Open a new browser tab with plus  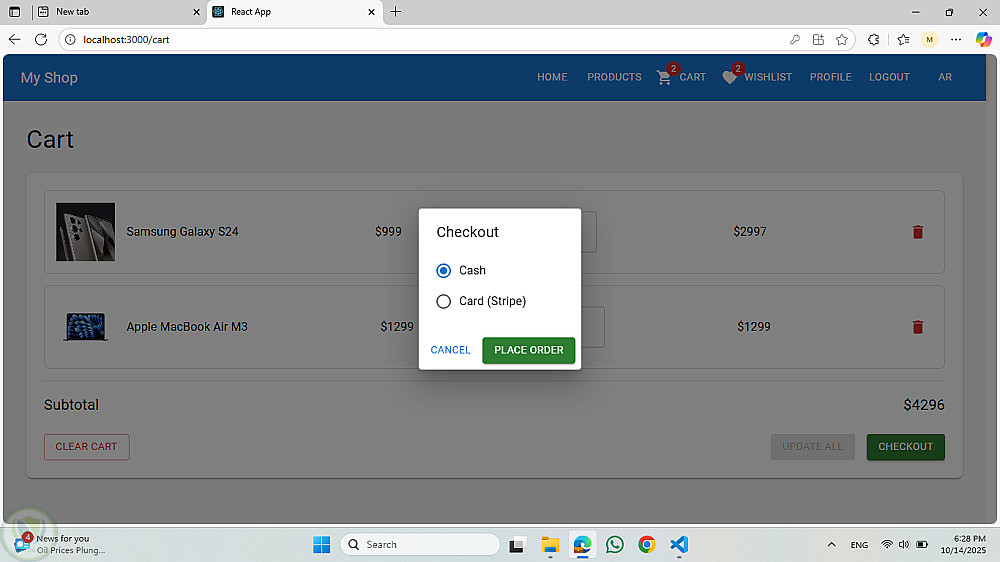[395, 11]
